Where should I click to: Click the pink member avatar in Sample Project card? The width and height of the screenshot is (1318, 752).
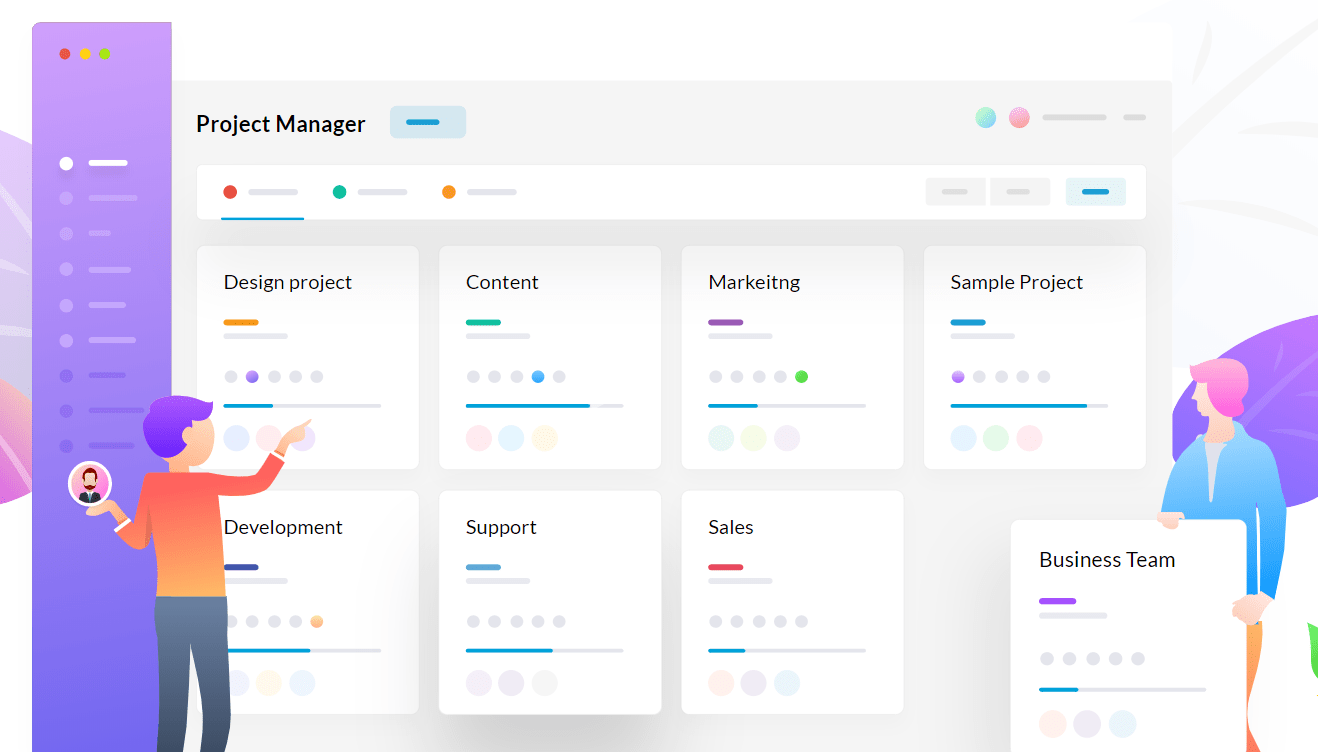(x=1029, y=438)
